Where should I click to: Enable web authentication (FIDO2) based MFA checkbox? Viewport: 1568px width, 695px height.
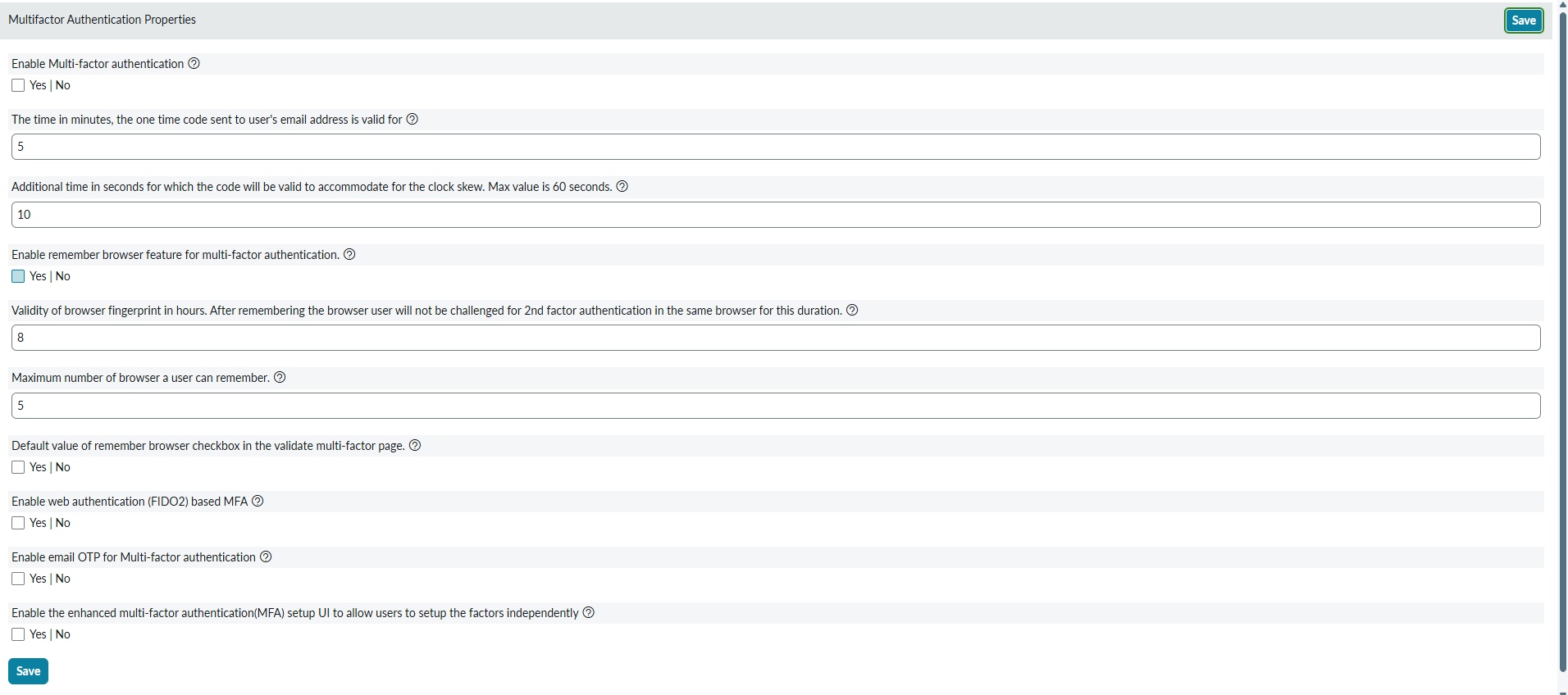point(18,523)
